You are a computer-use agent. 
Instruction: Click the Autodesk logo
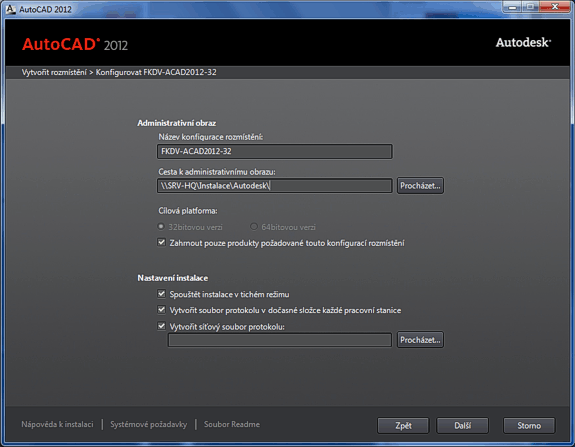click(523, 43)
